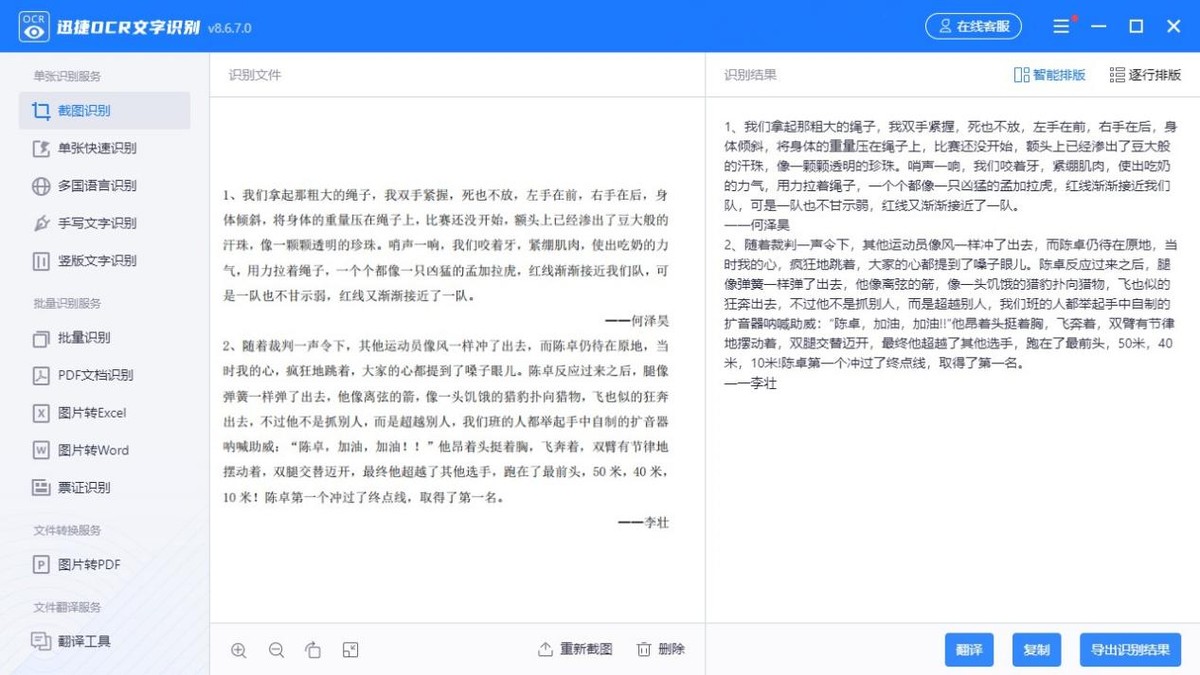Enable 智能排版 smart layout mode
Screen dimensions: 1200x675
(x=1048, y=74)
